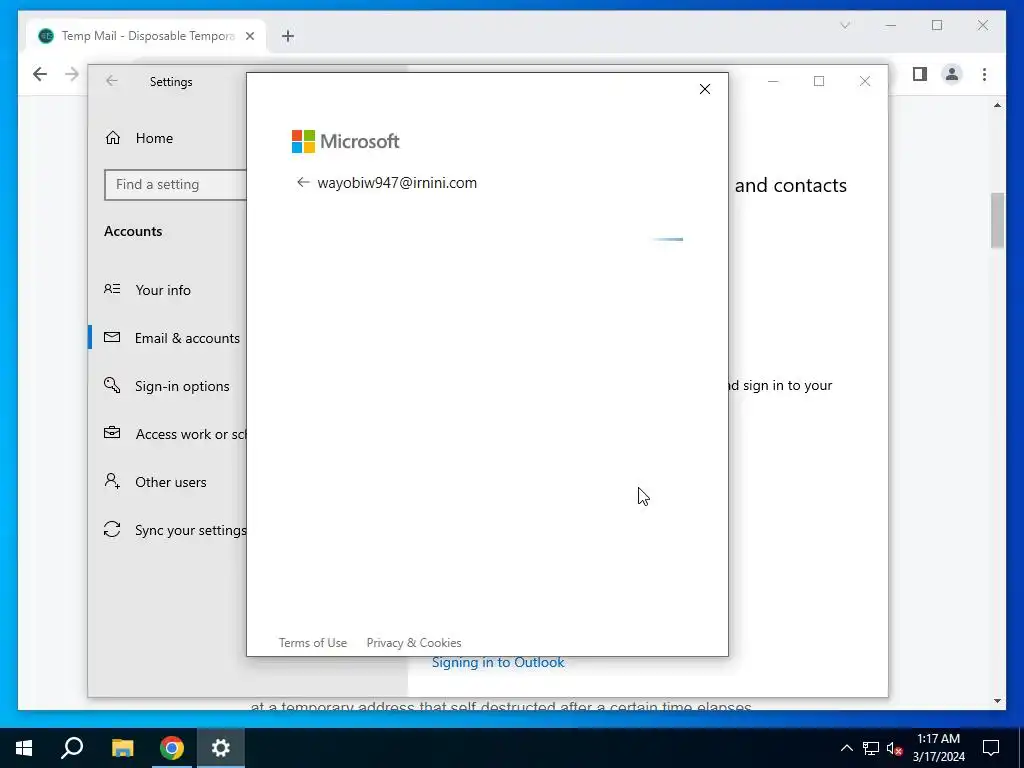Go back in Chrome browser
The height and width of the screenshot is (768, 1024).
[40, 74]
